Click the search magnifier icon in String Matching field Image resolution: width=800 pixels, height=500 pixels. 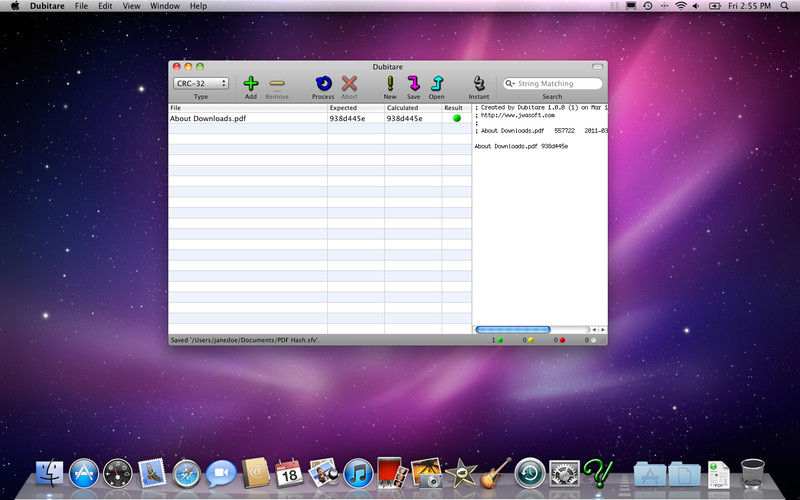point(509,83)
